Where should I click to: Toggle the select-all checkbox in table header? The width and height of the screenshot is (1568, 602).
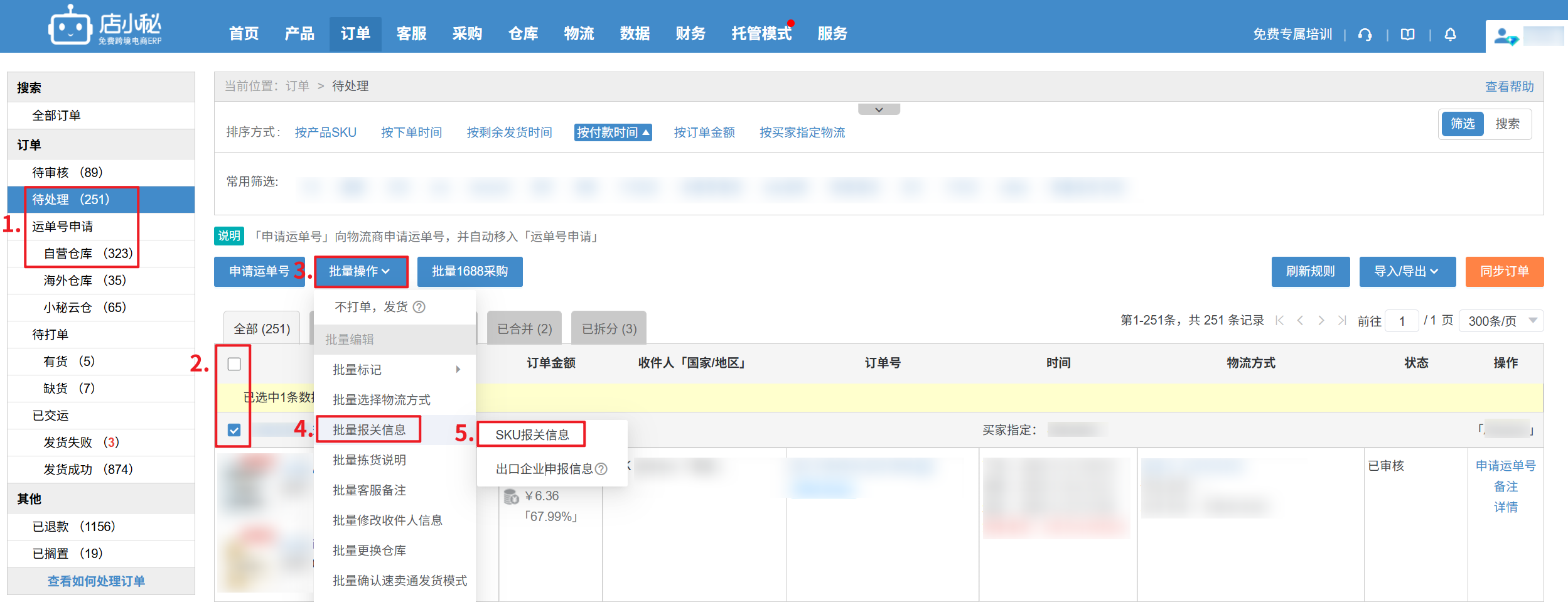[234, 364]
